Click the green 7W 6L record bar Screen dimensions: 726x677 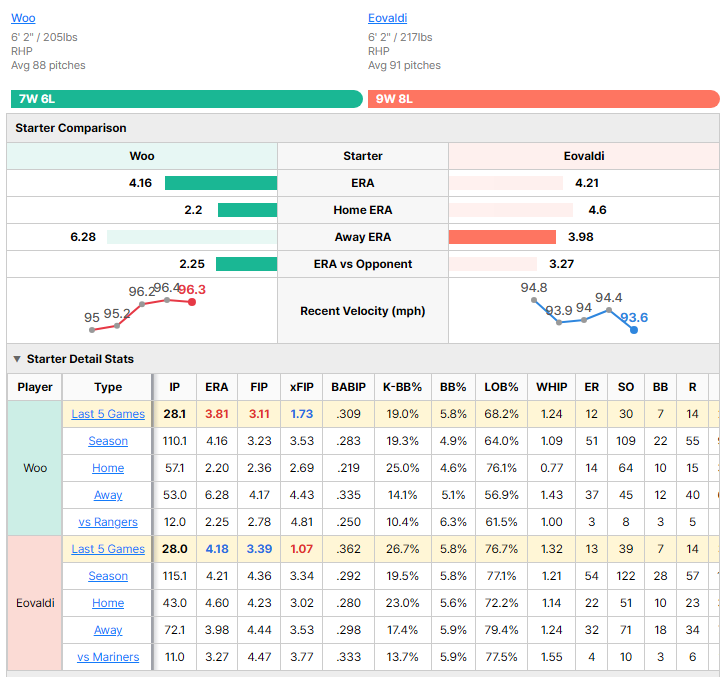[x=187, y=99]
